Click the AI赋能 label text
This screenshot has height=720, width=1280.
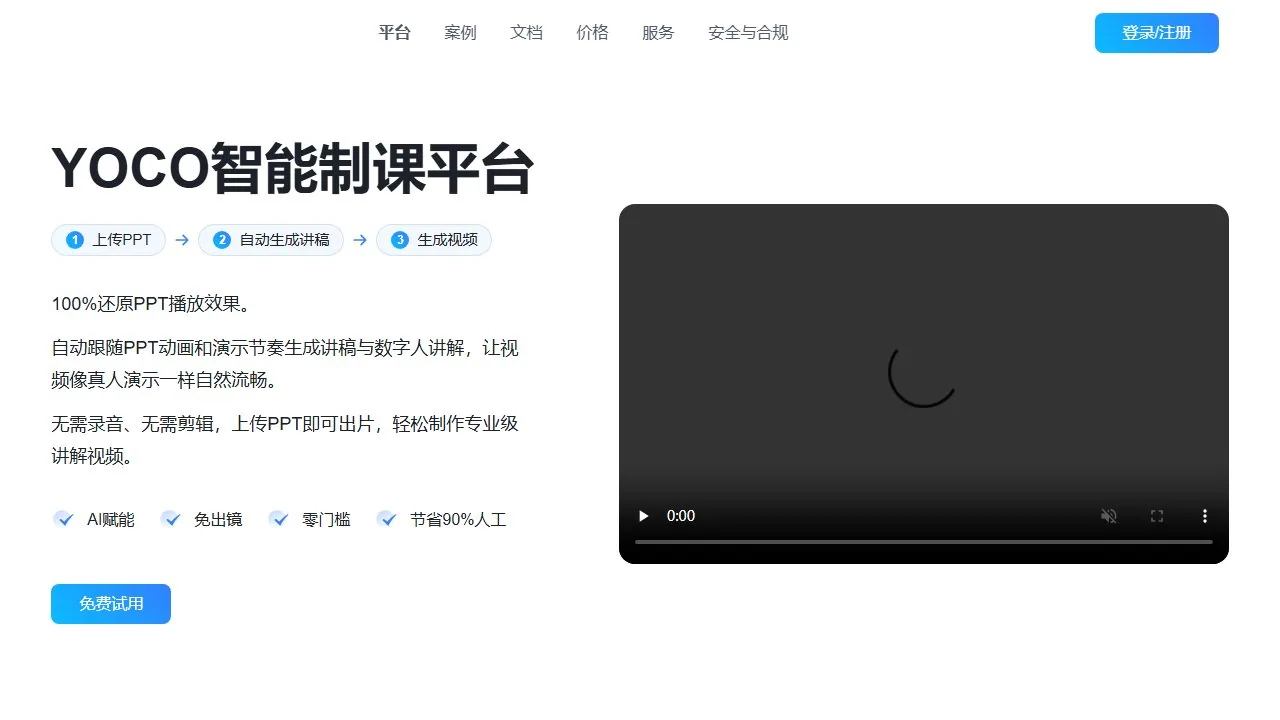[110, 520]
